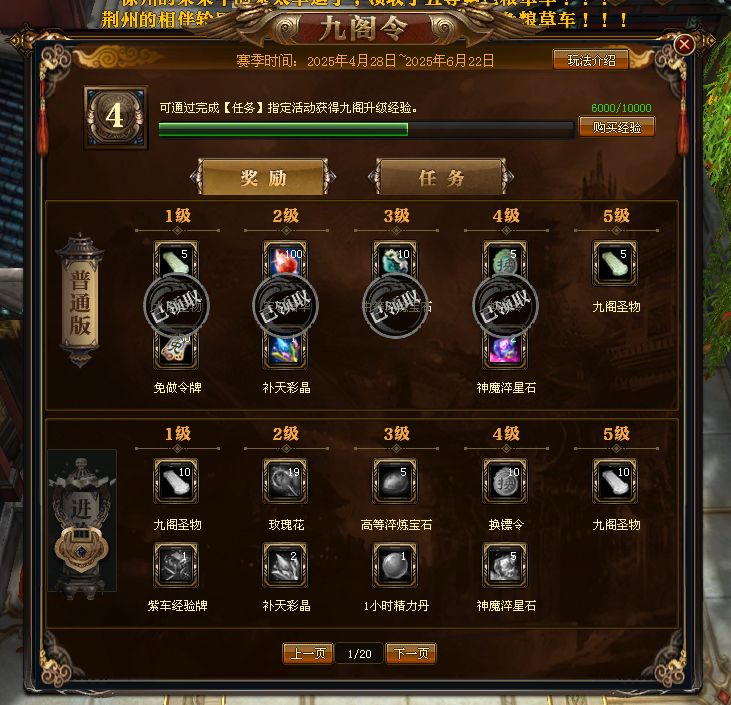Viewport: 731px width, 705px height.
Task: Click the green experience progress bar
Action: point(366,130)
